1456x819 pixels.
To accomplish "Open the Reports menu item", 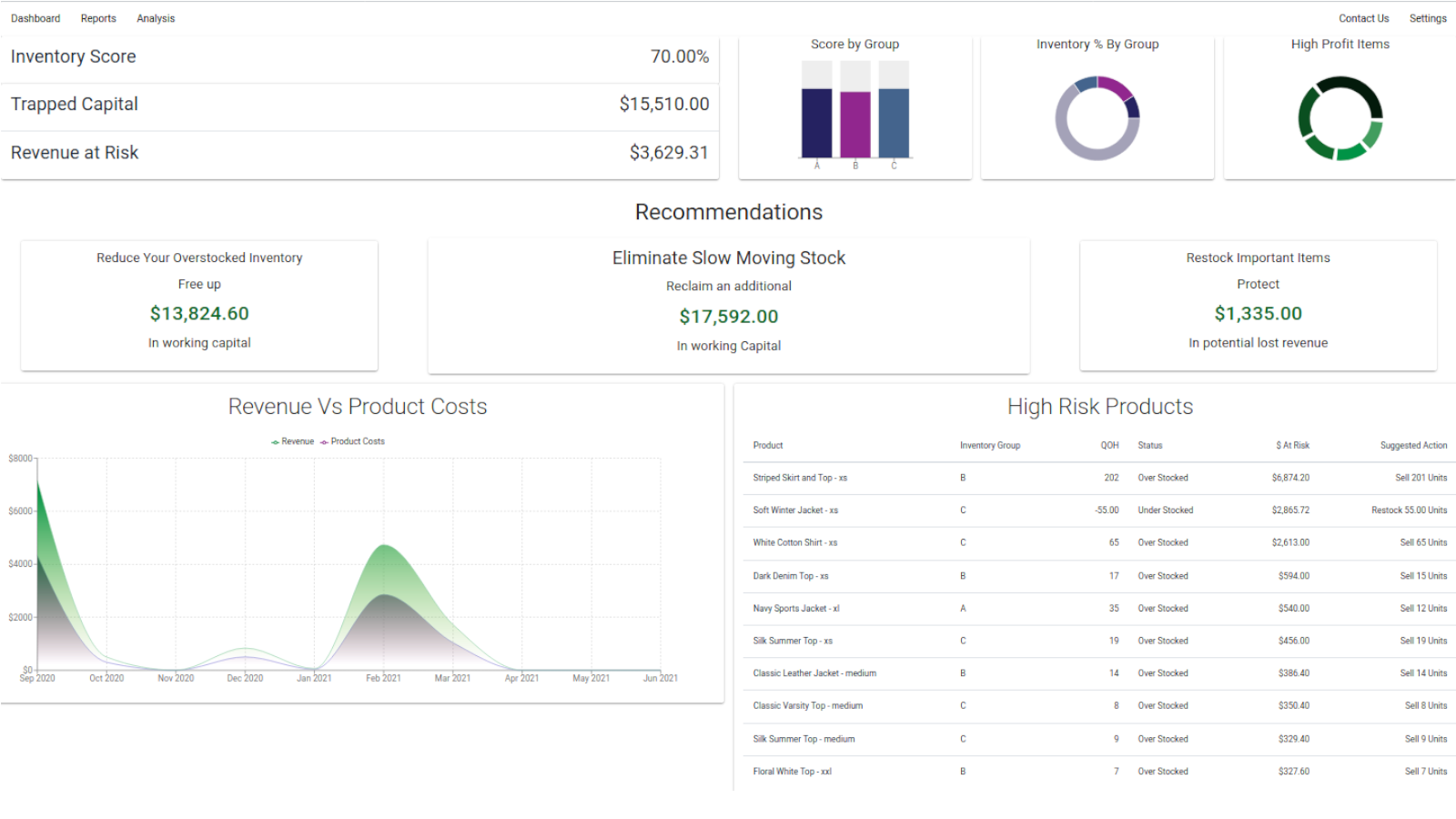I will pos(98,18).
